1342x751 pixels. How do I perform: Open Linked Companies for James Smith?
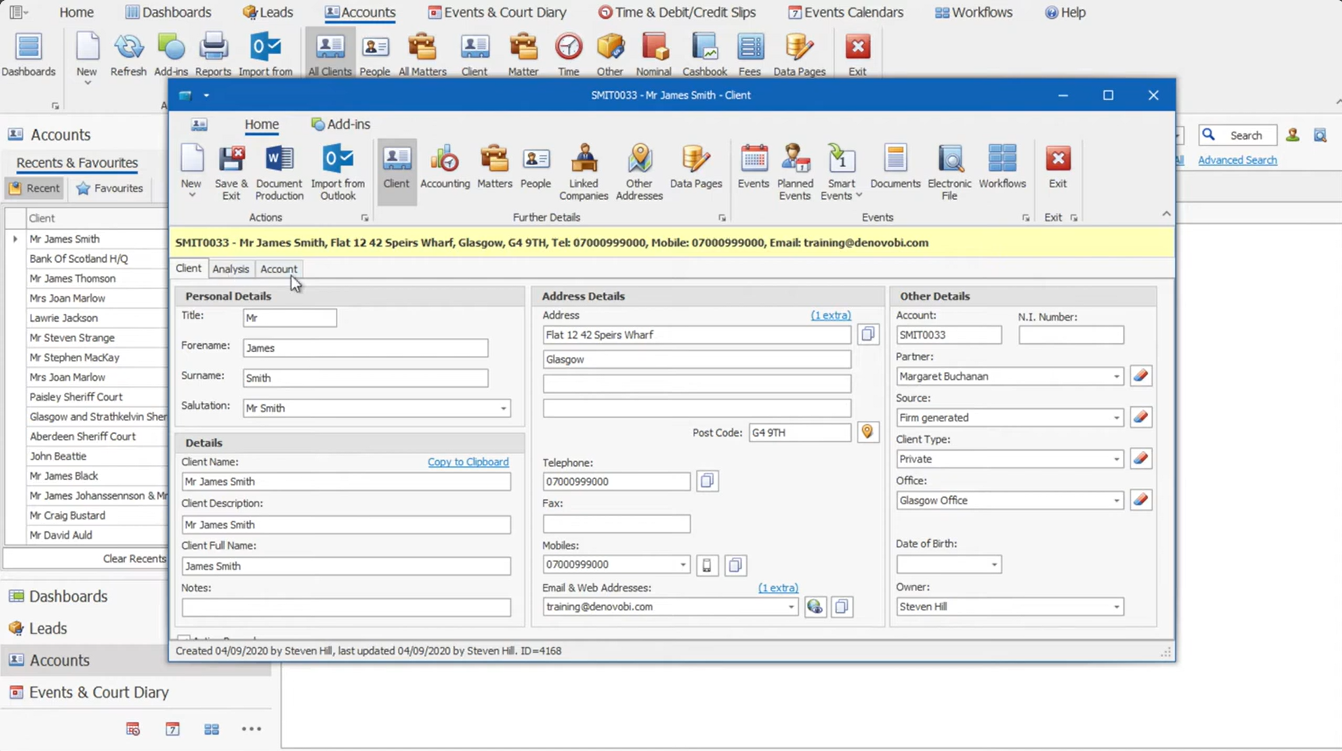[583, 170]
